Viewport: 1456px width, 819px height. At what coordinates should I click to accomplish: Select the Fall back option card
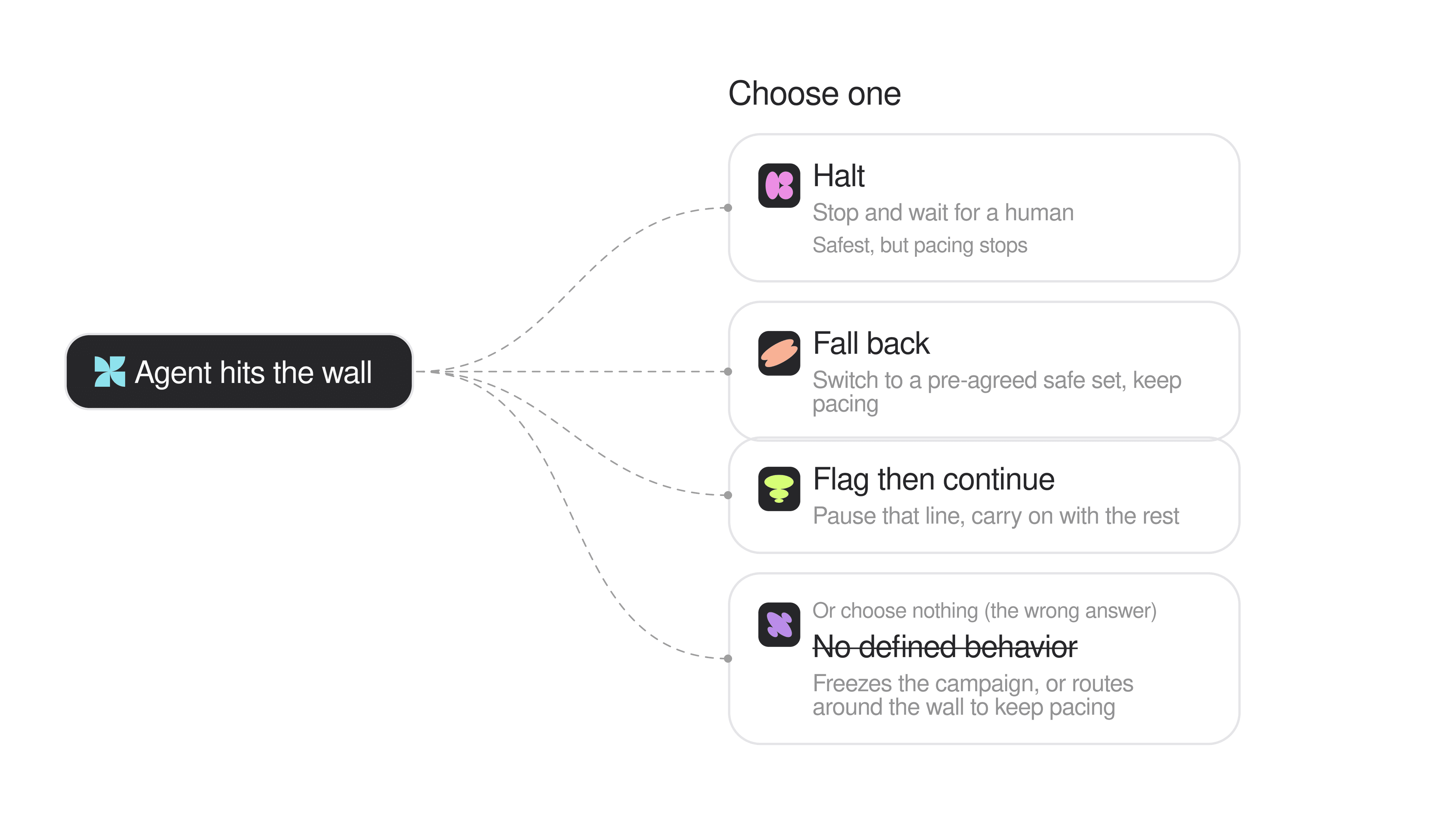point(984,370)
